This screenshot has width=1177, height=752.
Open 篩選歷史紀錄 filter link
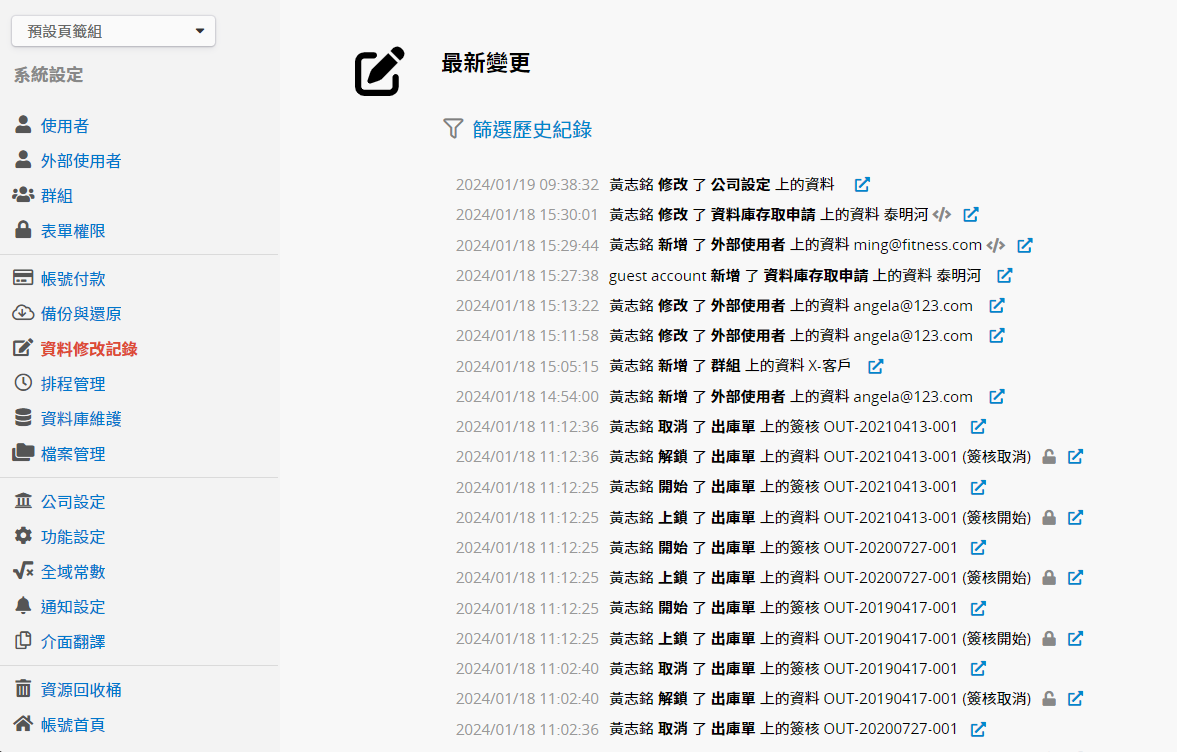532,129
